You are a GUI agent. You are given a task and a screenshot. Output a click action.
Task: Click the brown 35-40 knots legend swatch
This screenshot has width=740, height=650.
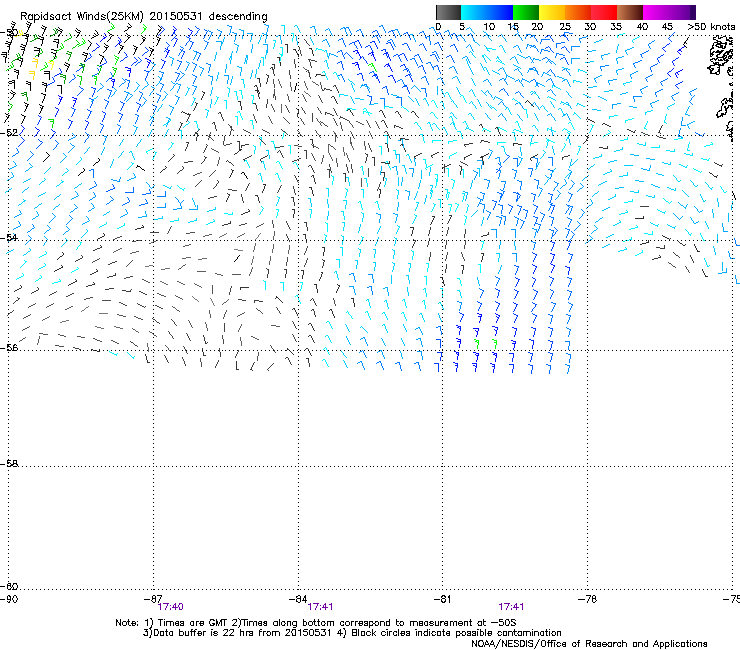[x=630, y=12]
